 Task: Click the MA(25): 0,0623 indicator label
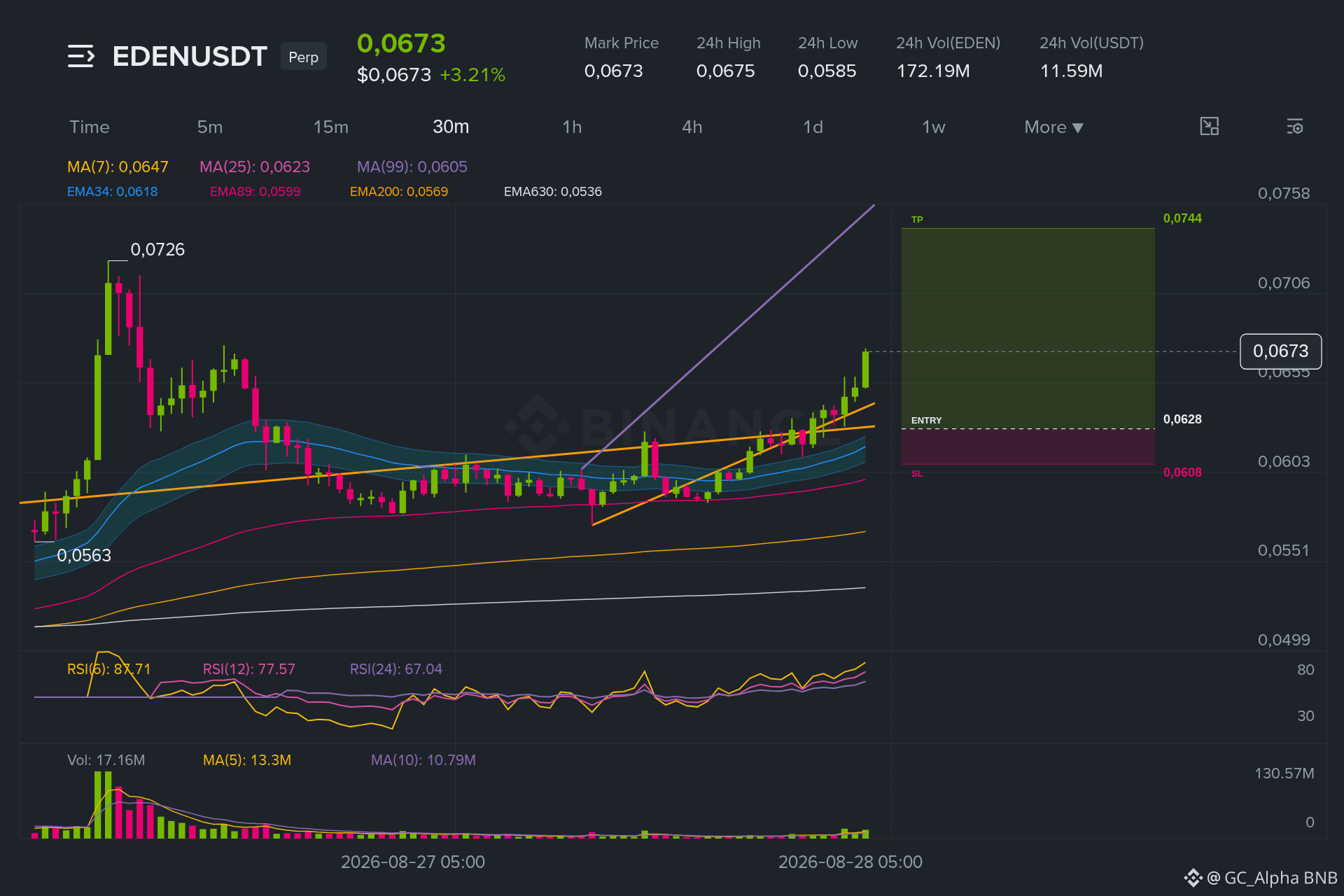255,167
